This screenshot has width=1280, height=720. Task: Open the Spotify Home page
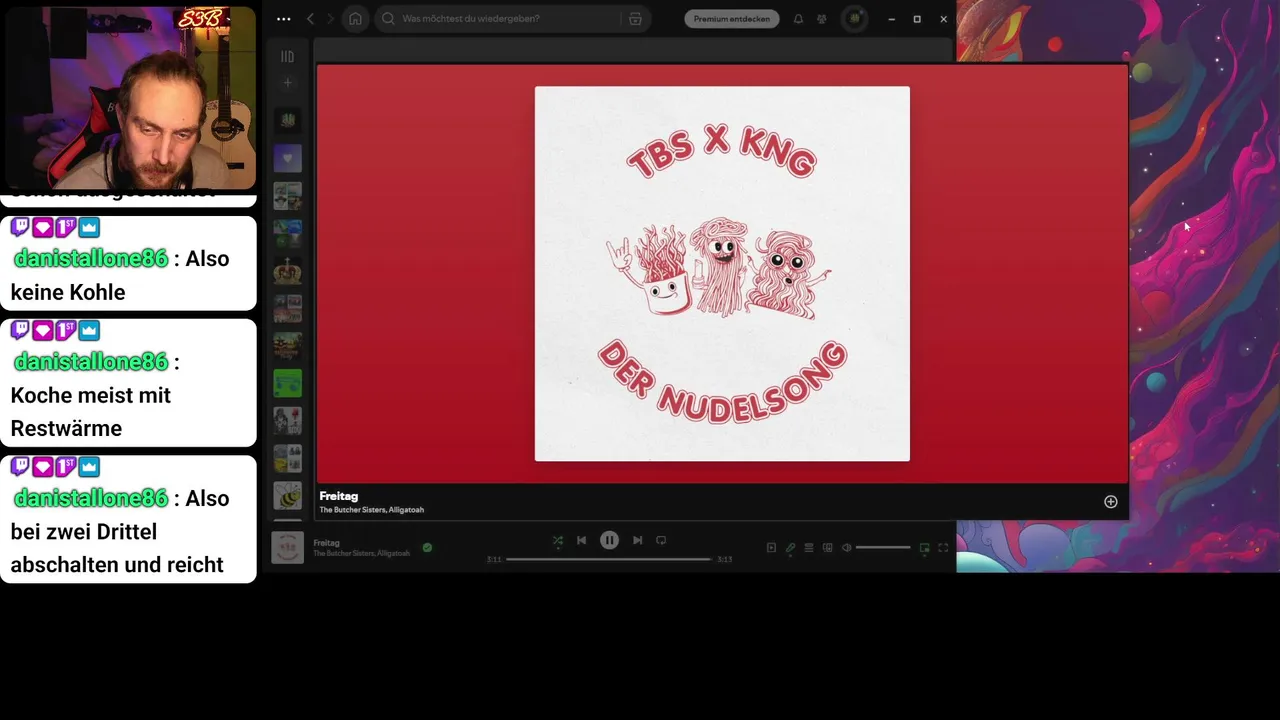coord(355,19)
